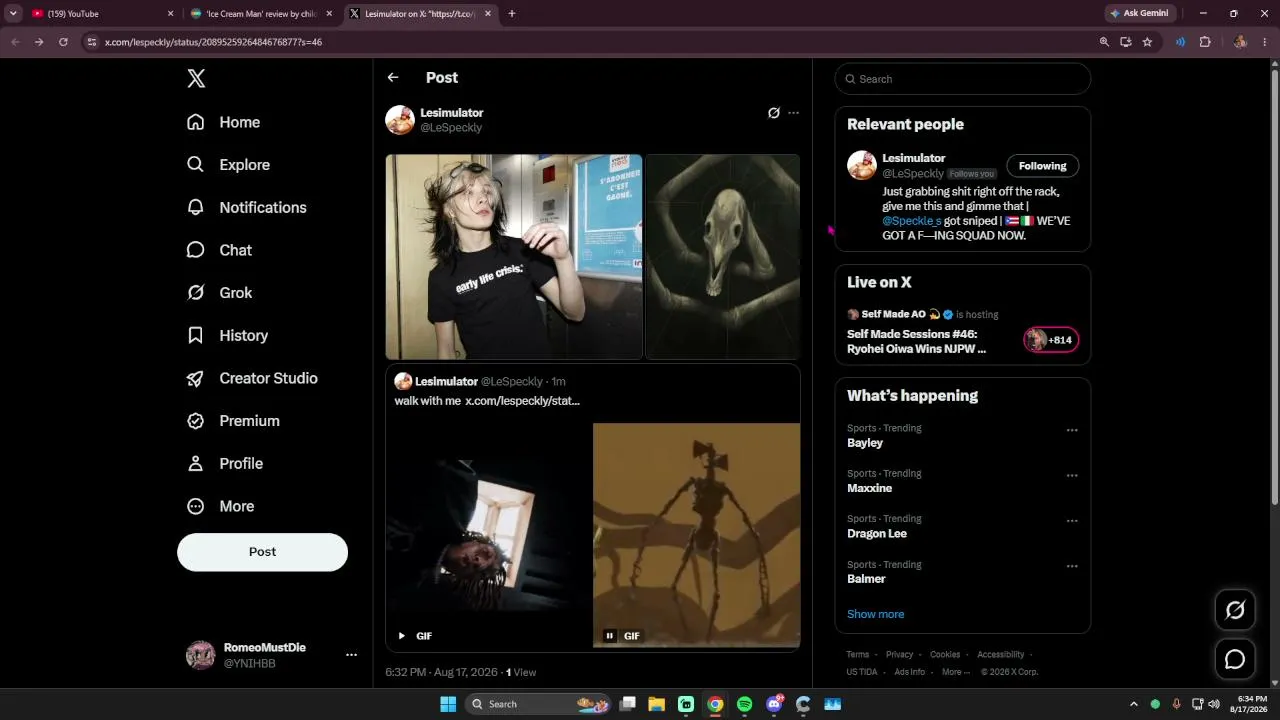Open more options for Balmer trend
Screen dimensions: 1280x720
pos(1072,566)
